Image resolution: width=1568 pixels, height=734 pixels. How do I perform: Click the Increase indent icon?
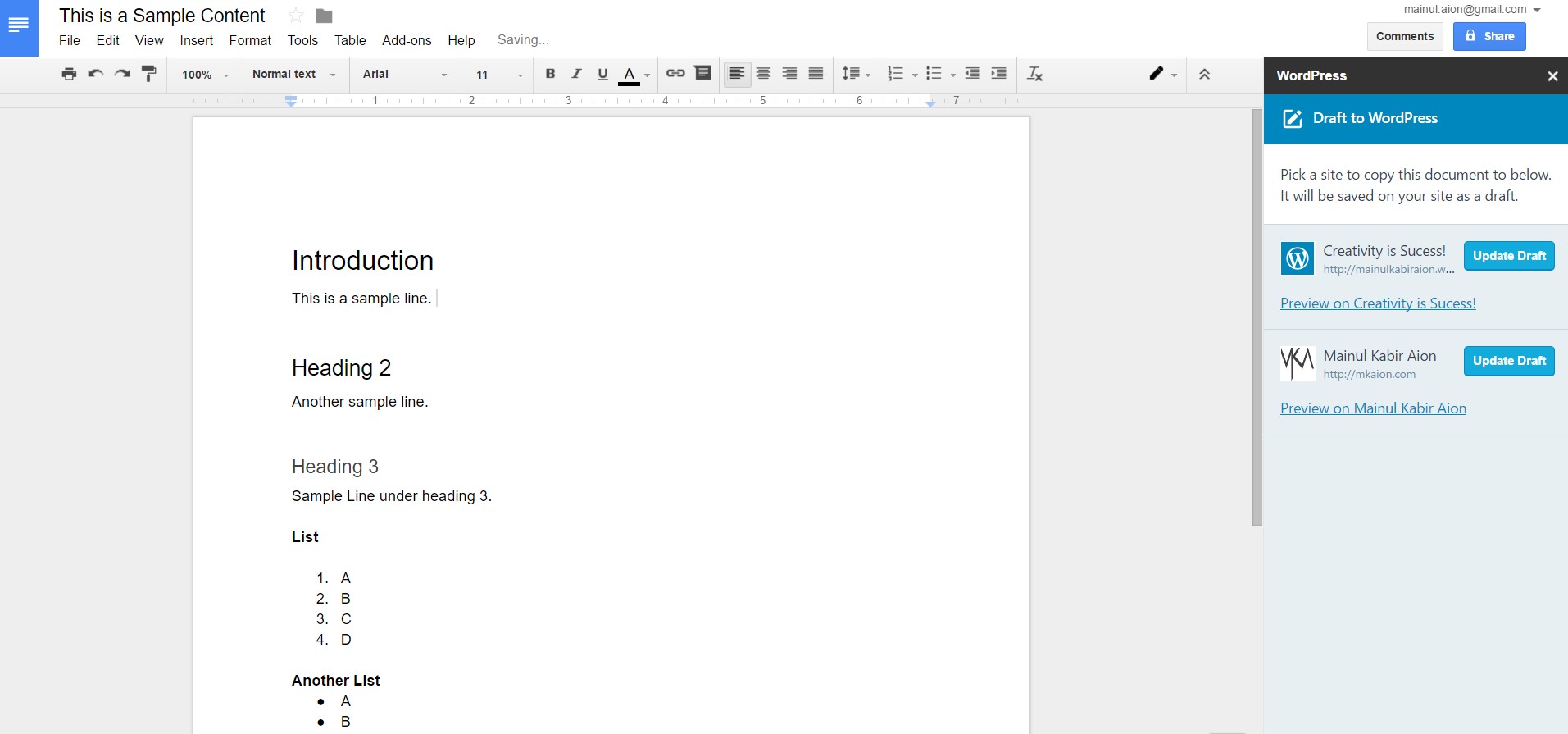click(998, 74)
